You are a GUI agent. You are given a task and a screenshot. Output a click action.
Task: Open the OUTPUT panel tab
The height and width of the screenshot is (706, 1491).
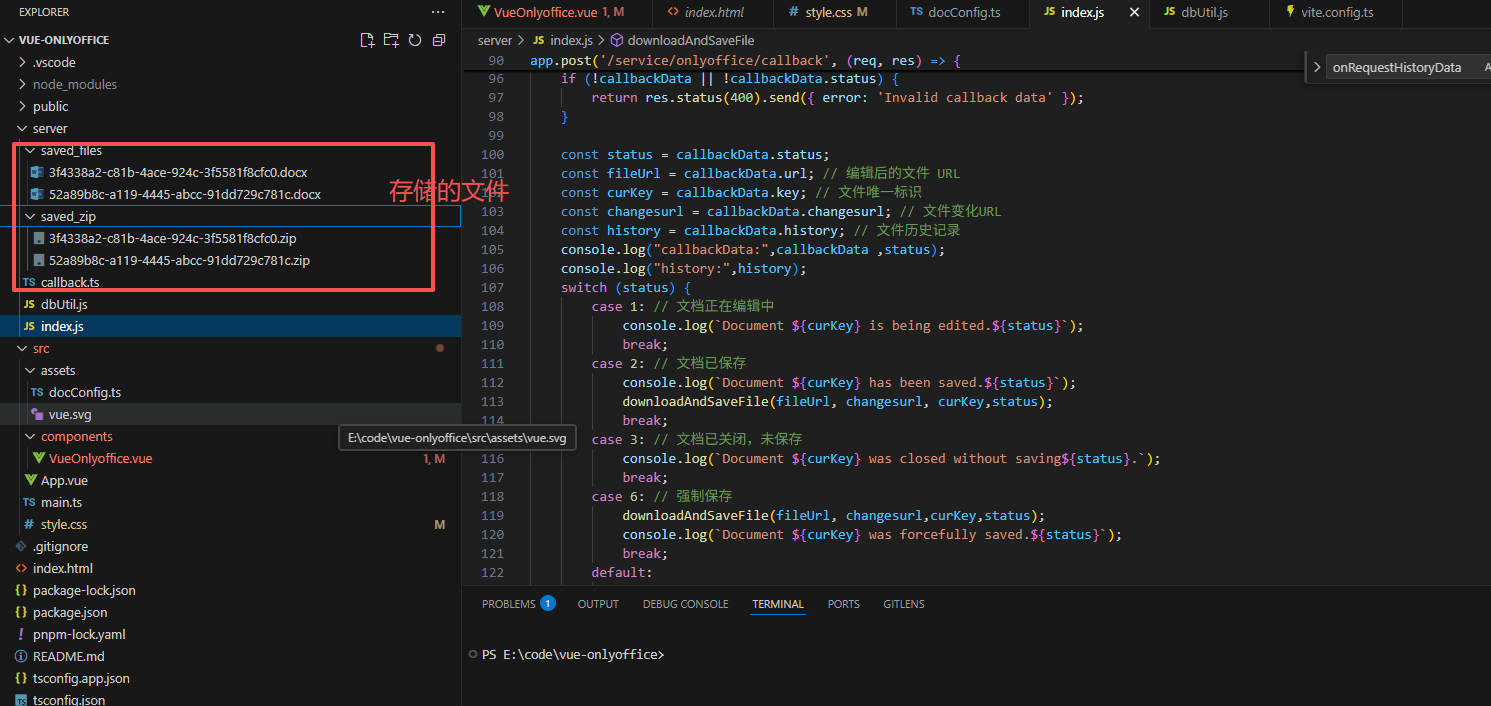pyautogui.click(x=598, y=604)
